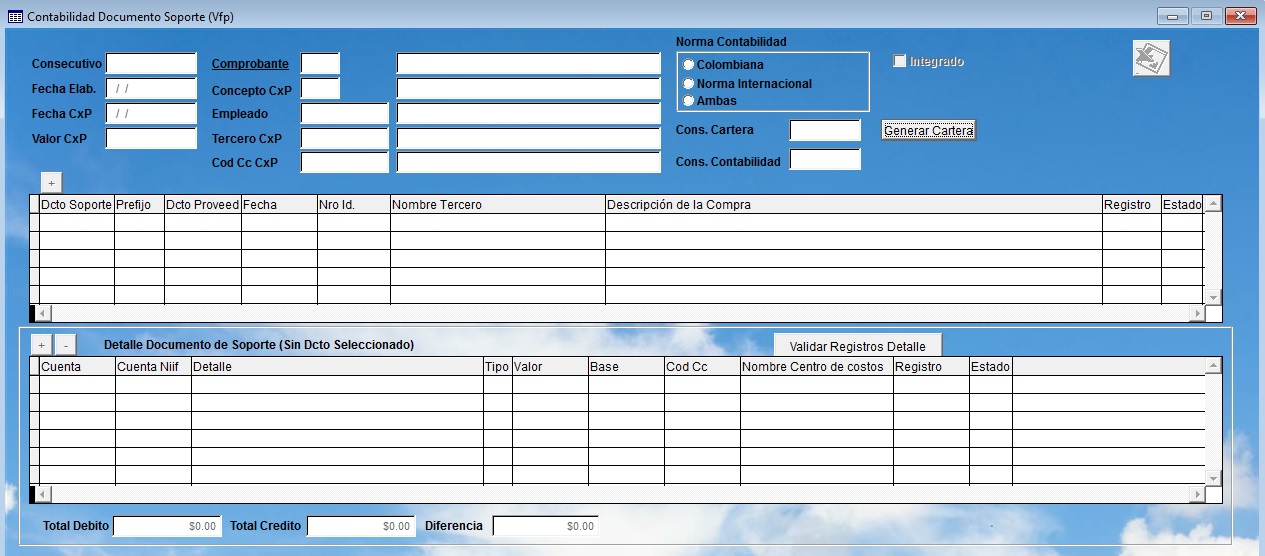Minimize the Contabilidad Documento Soporte window
Viewport: 1265px width, 556px height.
[x=1172, y=16]
